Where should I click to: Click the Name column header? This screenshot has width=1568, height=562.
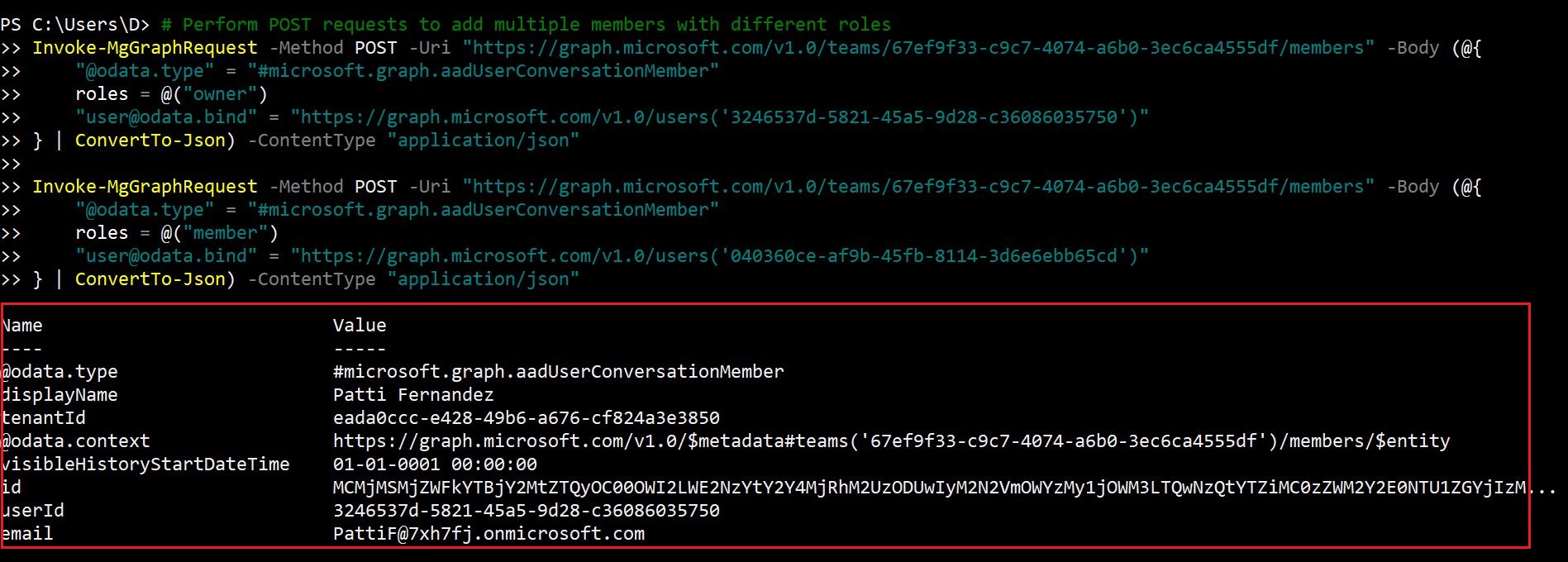(x=22, y=326)
